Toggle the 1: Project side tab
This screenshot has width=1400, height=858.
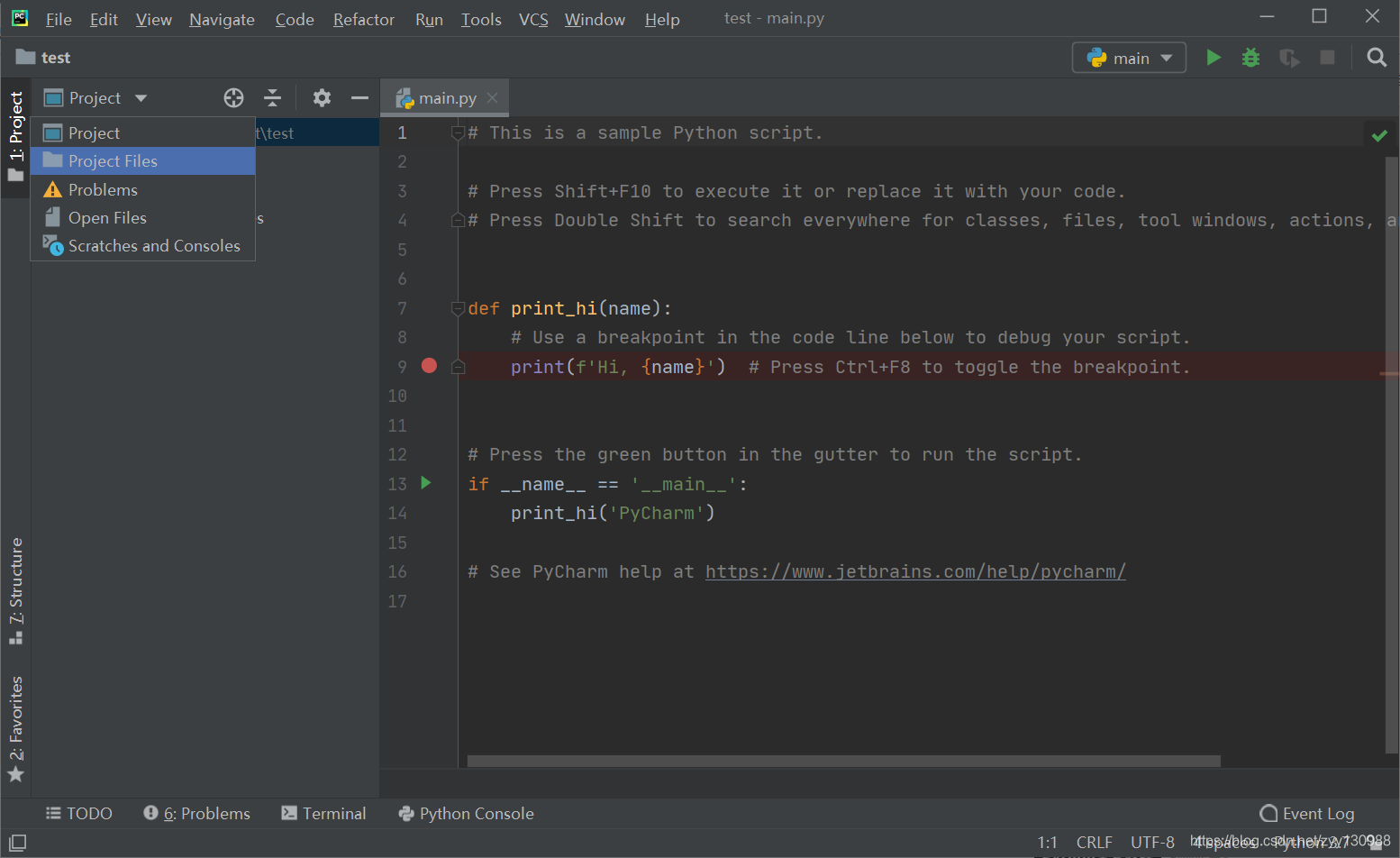[16, 136]
